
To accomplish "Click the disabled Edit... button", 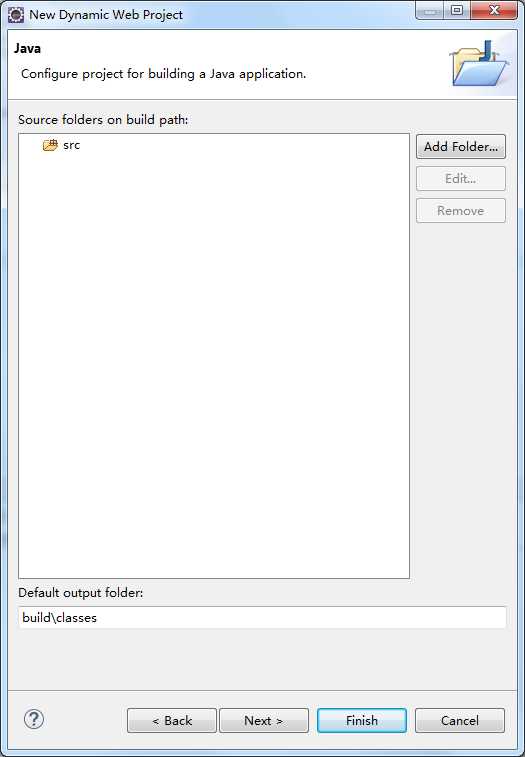I will click(461, 179).
